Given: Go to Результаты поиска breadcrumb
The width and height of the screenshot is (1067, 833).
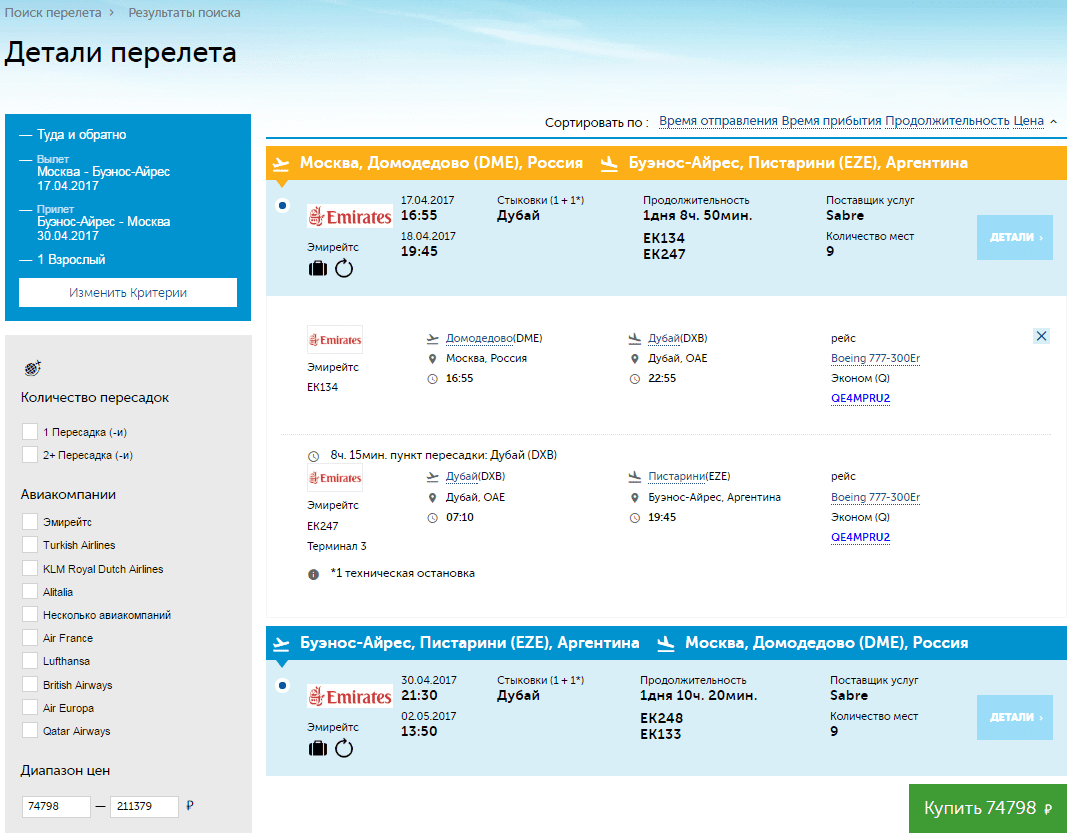Looking at the screenshot, I should click(x=184, y=13).
